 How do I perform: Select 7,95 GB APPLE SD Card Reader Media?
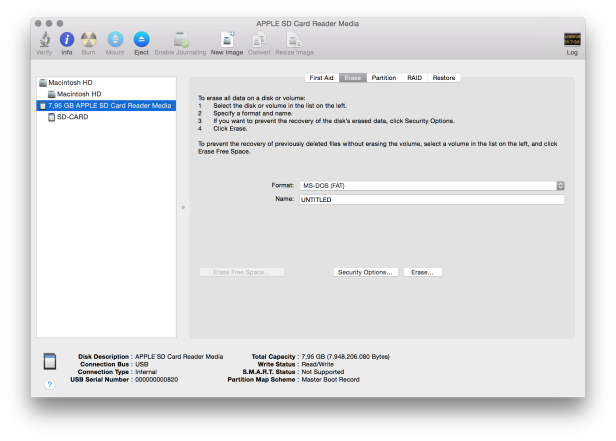(106, 105)
